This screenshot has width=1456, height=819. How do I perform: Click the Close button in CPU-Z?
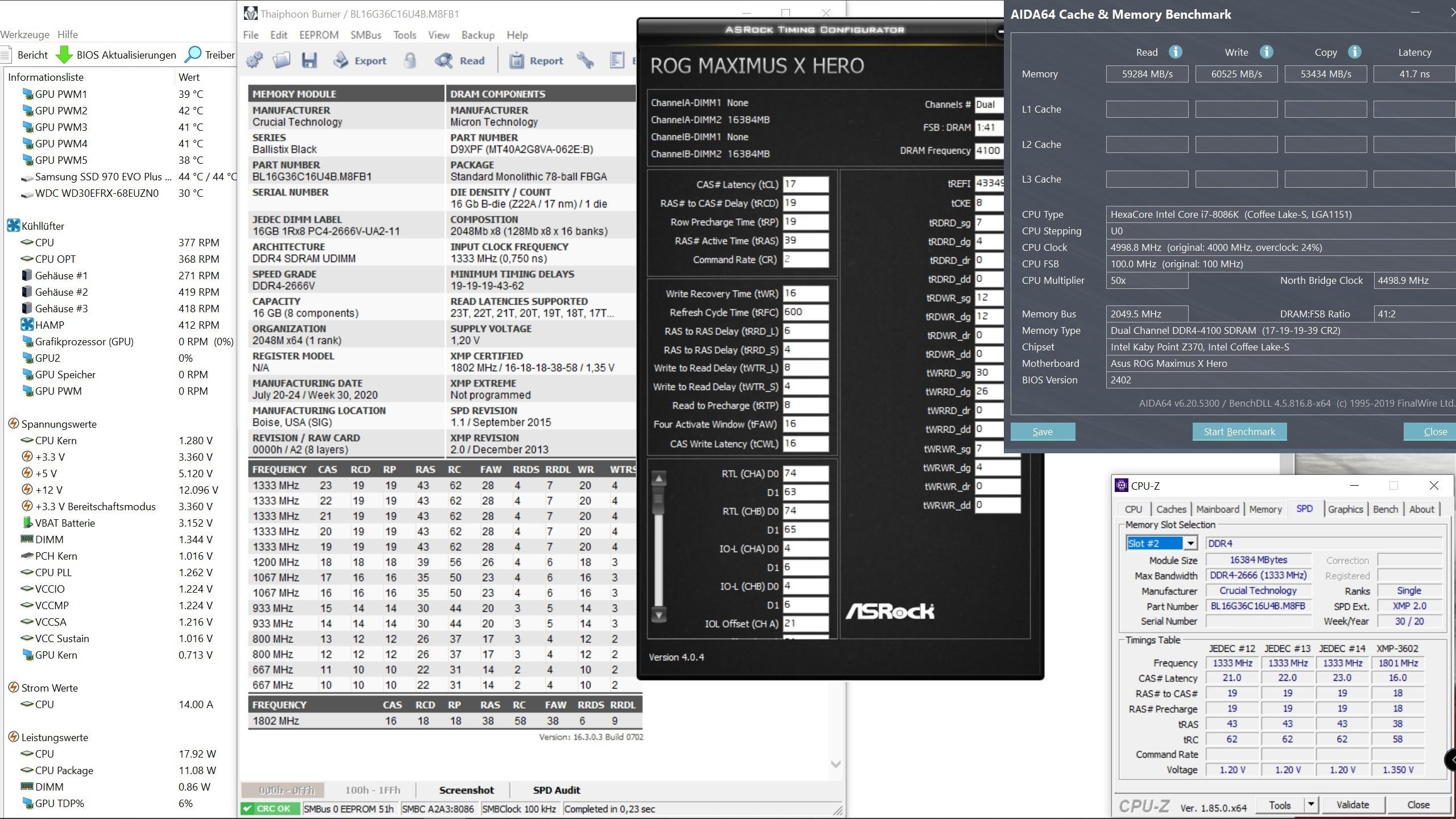(x=1418, y=805)
